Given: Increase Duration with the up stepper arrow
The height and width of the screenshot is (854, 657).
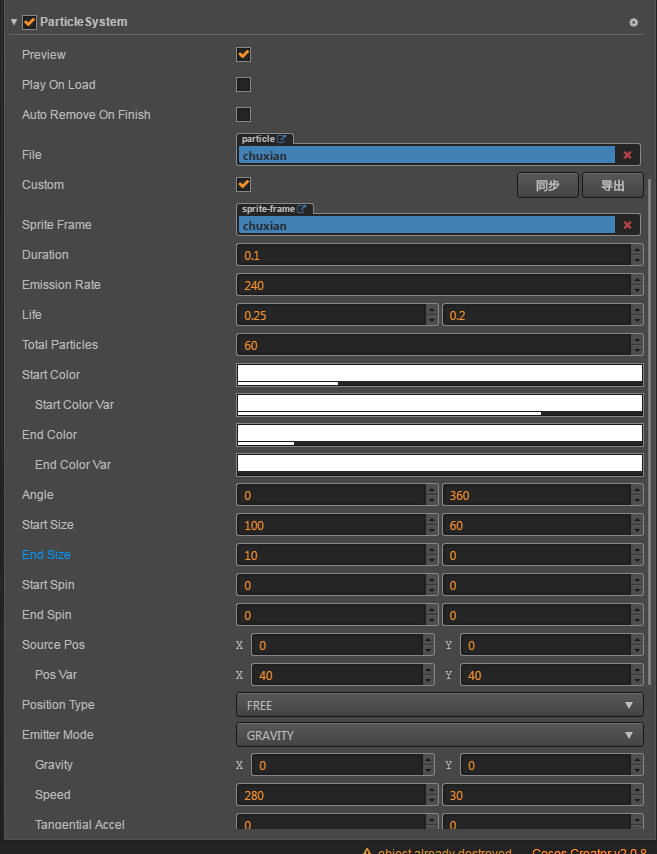Looking at the screenshot, I should tap(637, 249).
